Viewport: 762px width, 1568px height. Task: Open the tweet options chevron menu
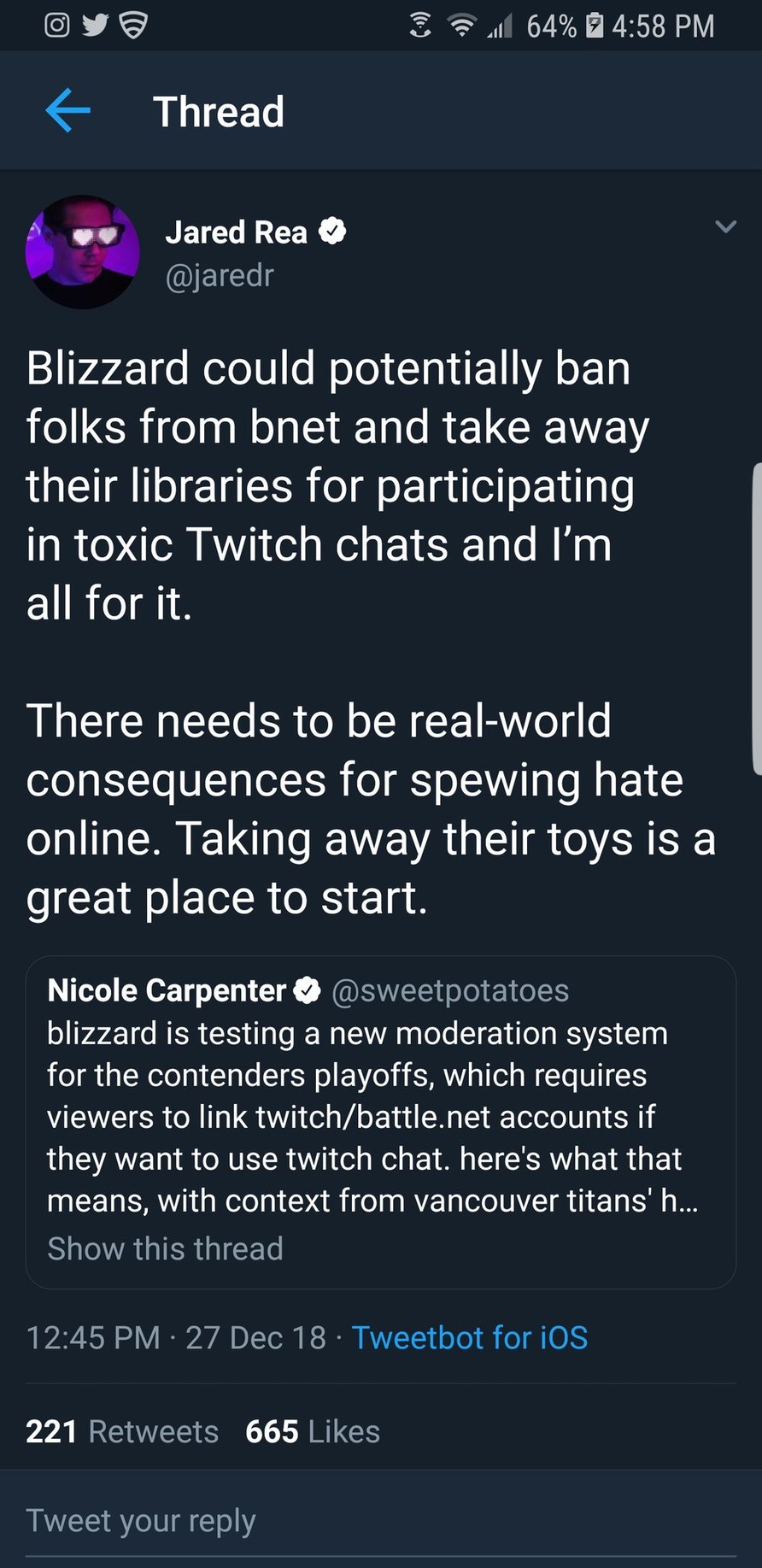[x=725, y=226]
